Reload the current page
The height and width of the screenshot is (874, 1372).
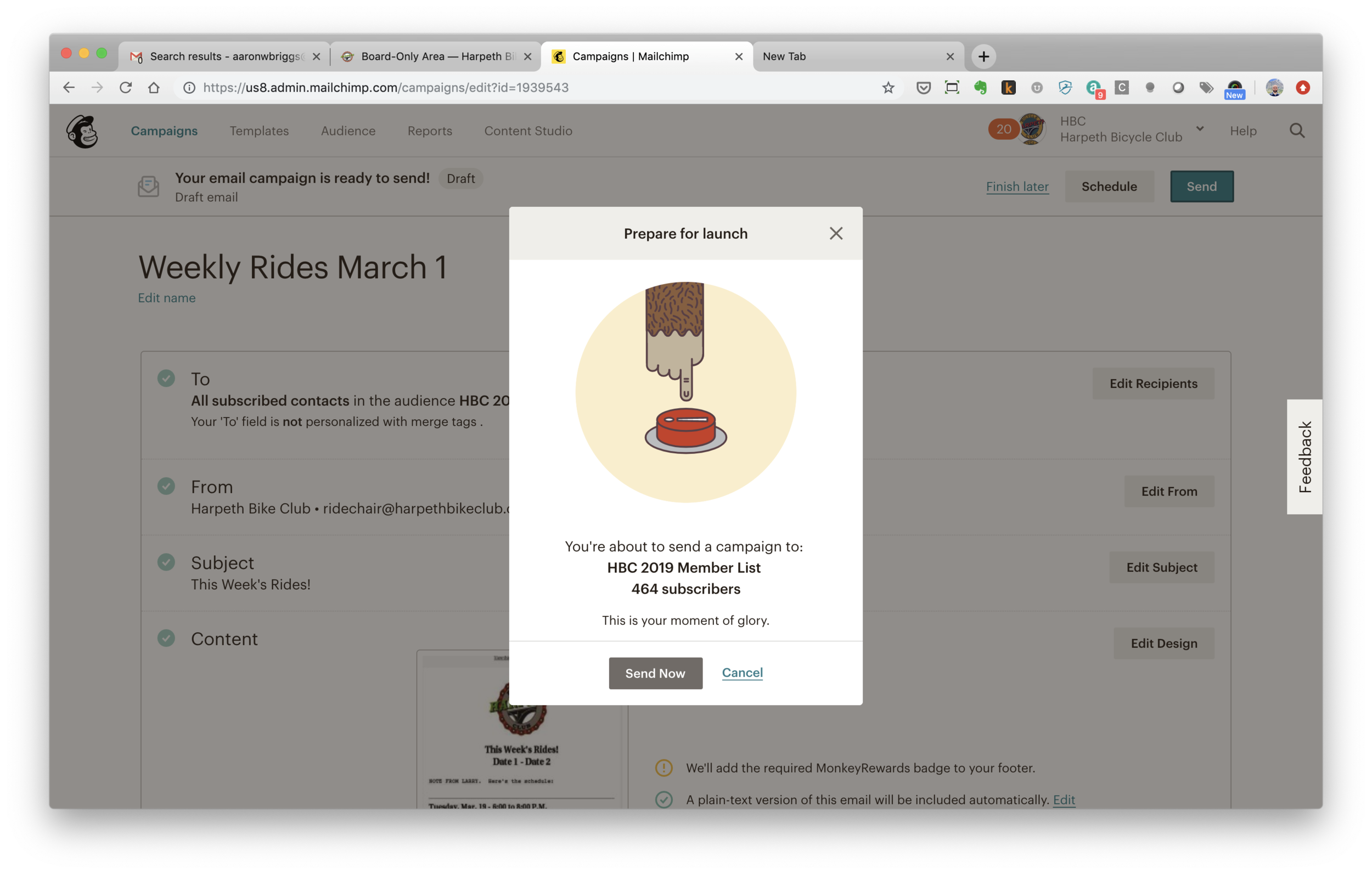pos(126,87)
